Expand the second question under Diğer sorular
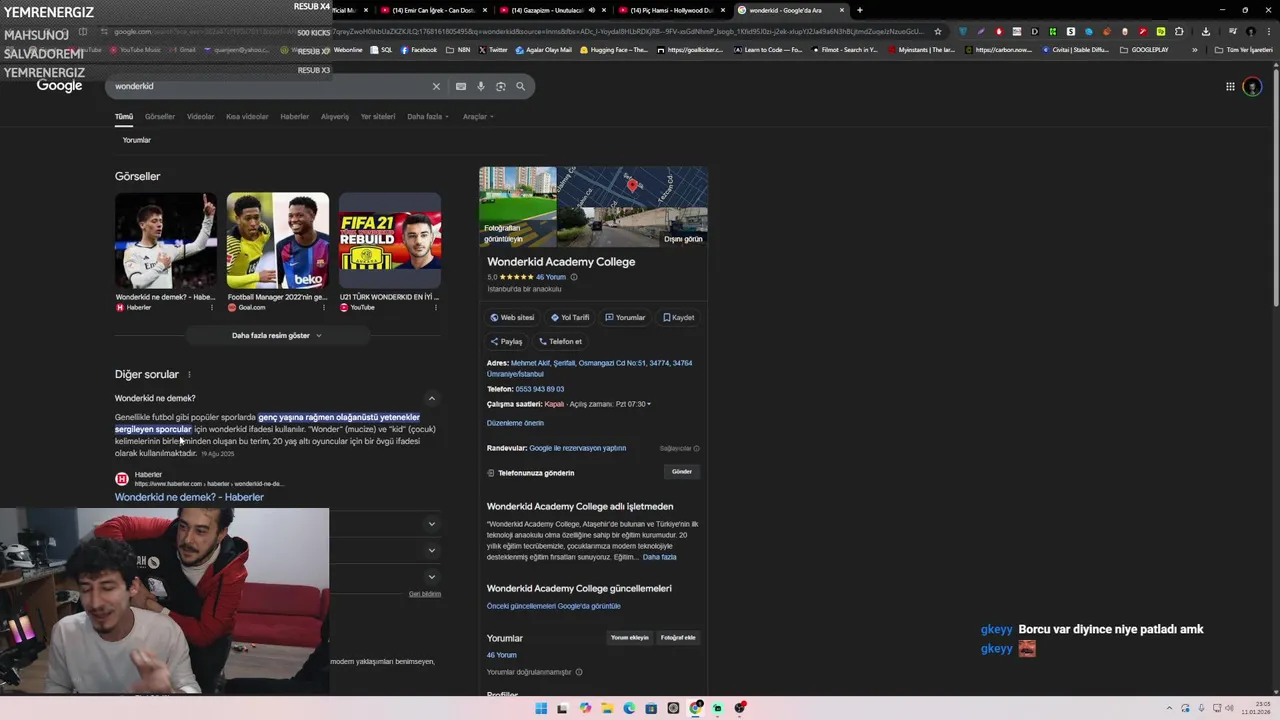 432,524
